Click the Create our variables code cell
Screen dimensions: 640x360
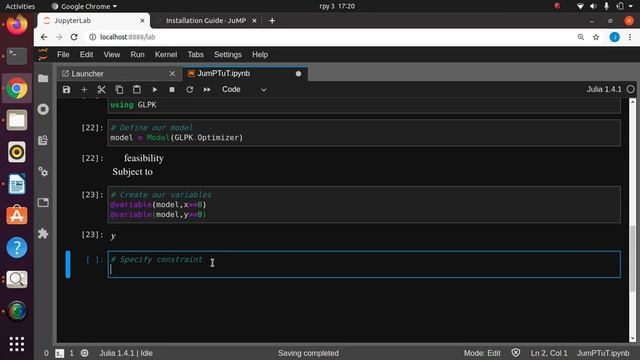click(x=364, y=204)
